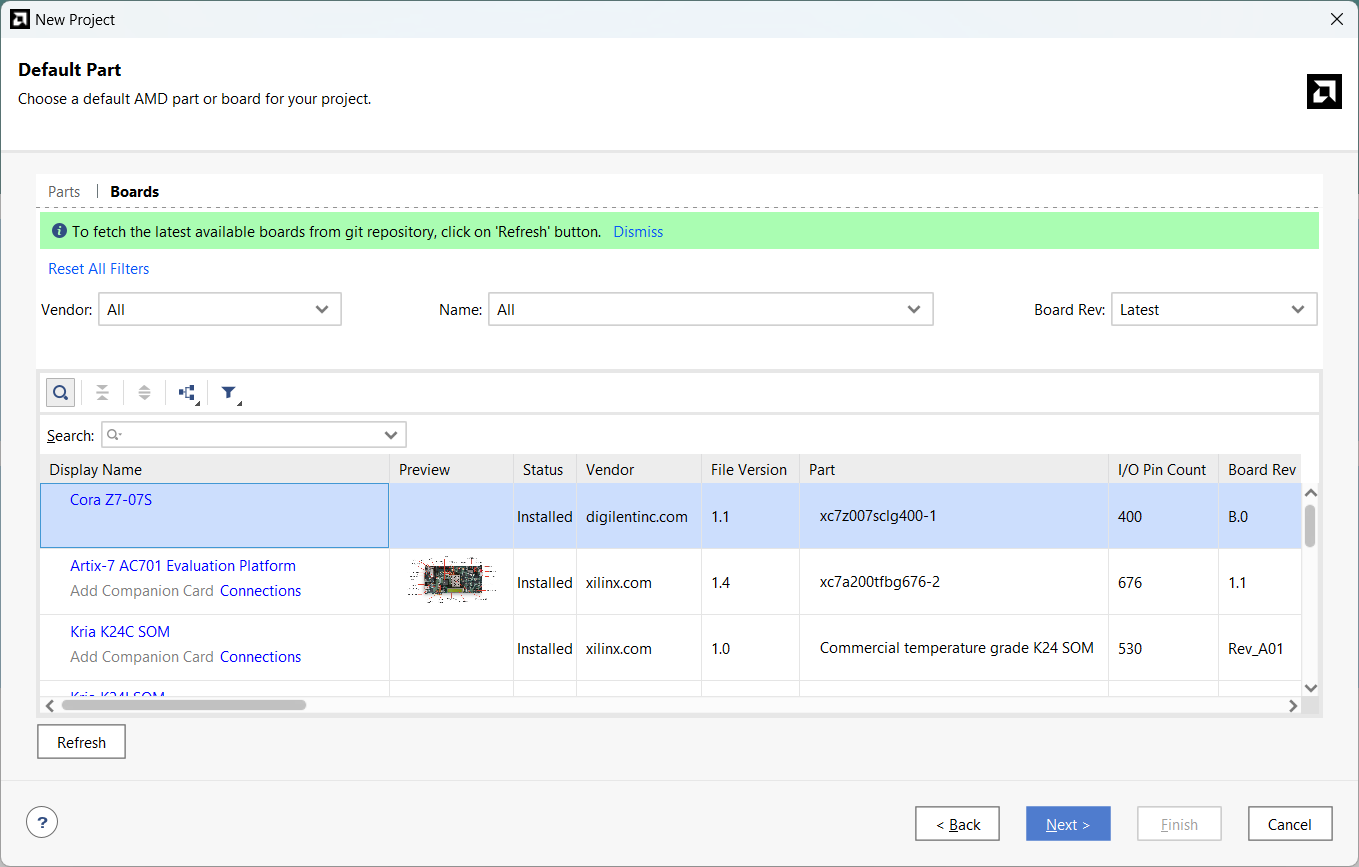The image size is (1359, 867).
Task: Click the expand all rows icon
Action: click(144, 393)
